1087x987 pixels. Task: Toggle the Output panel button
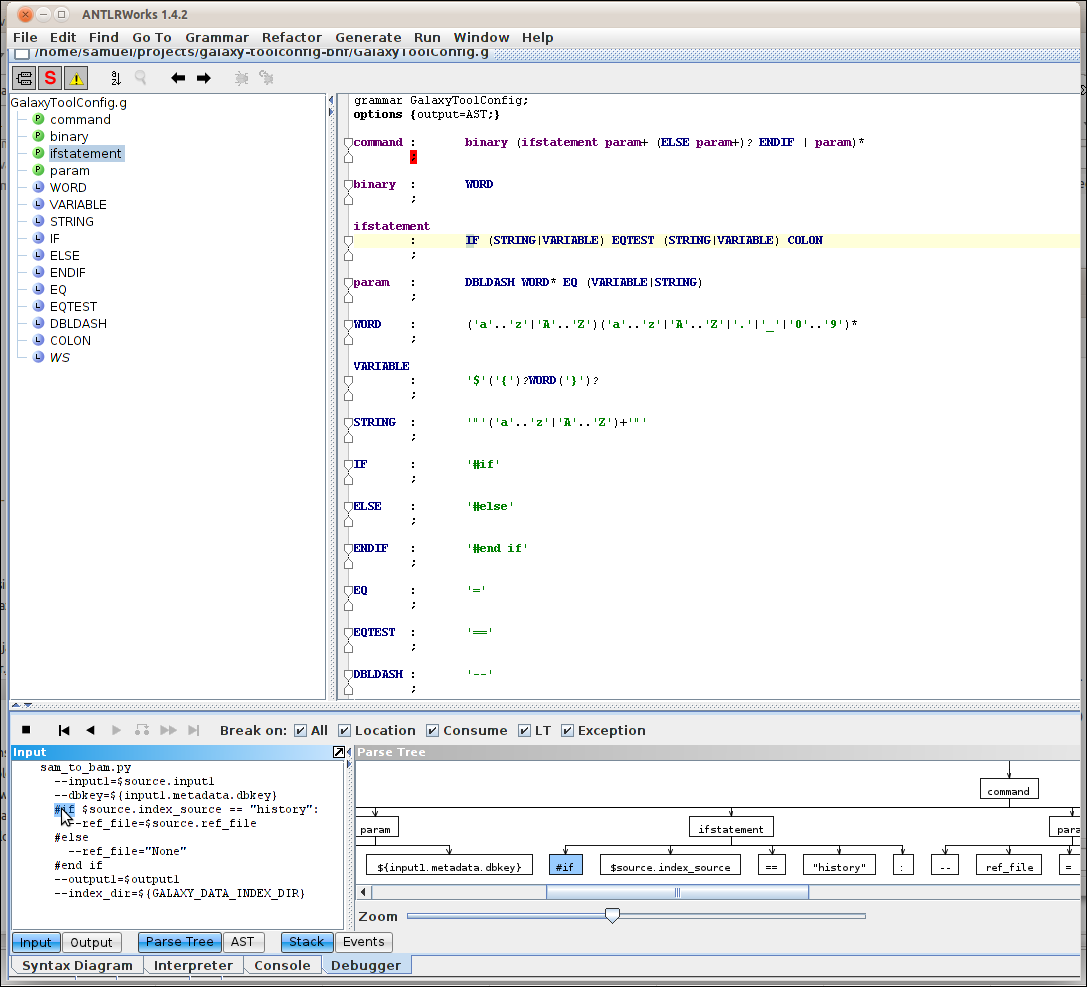(x=92, y=943)
